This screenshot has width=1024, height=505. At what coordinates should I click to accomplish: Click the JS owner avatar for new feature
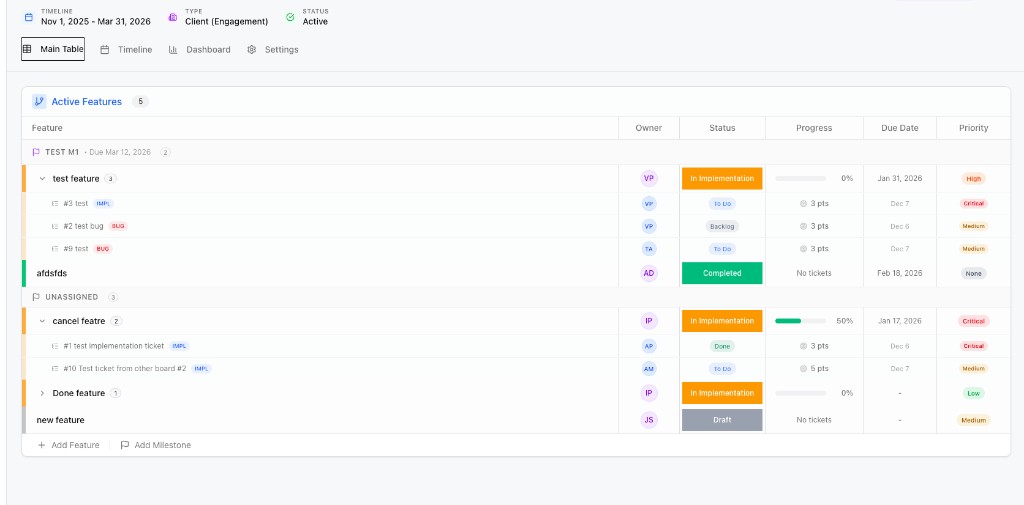click(649, 420)
